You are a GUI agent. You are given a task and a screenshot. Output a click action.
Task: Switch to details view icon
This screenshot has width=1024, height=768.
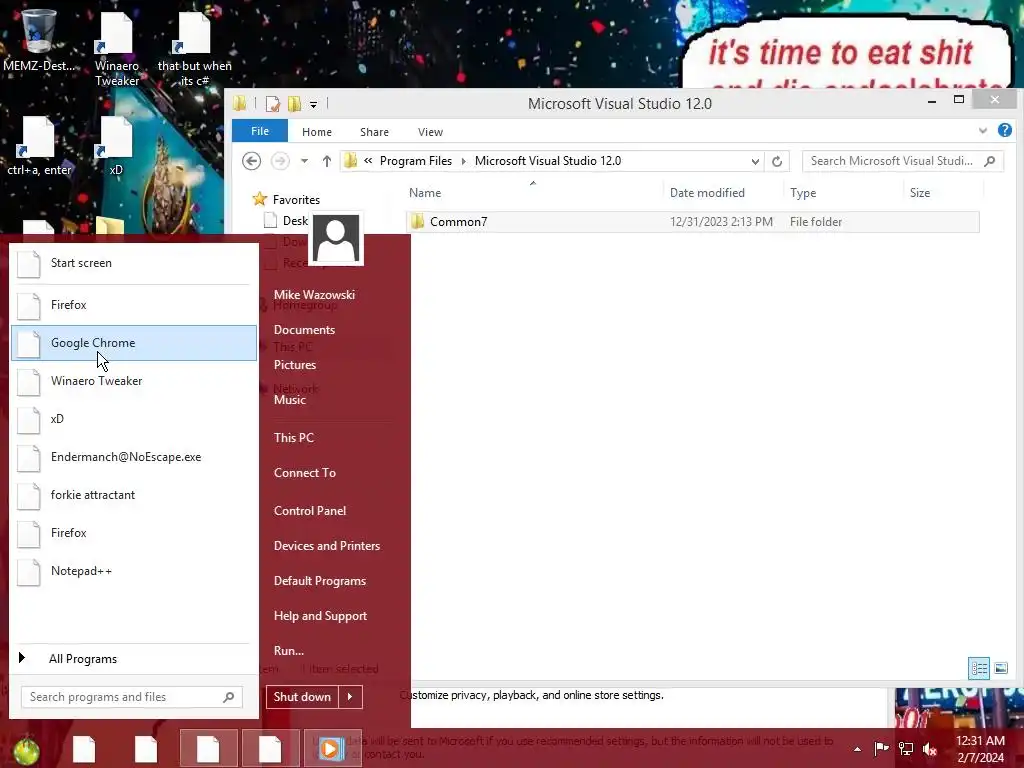tap(978, 668)
